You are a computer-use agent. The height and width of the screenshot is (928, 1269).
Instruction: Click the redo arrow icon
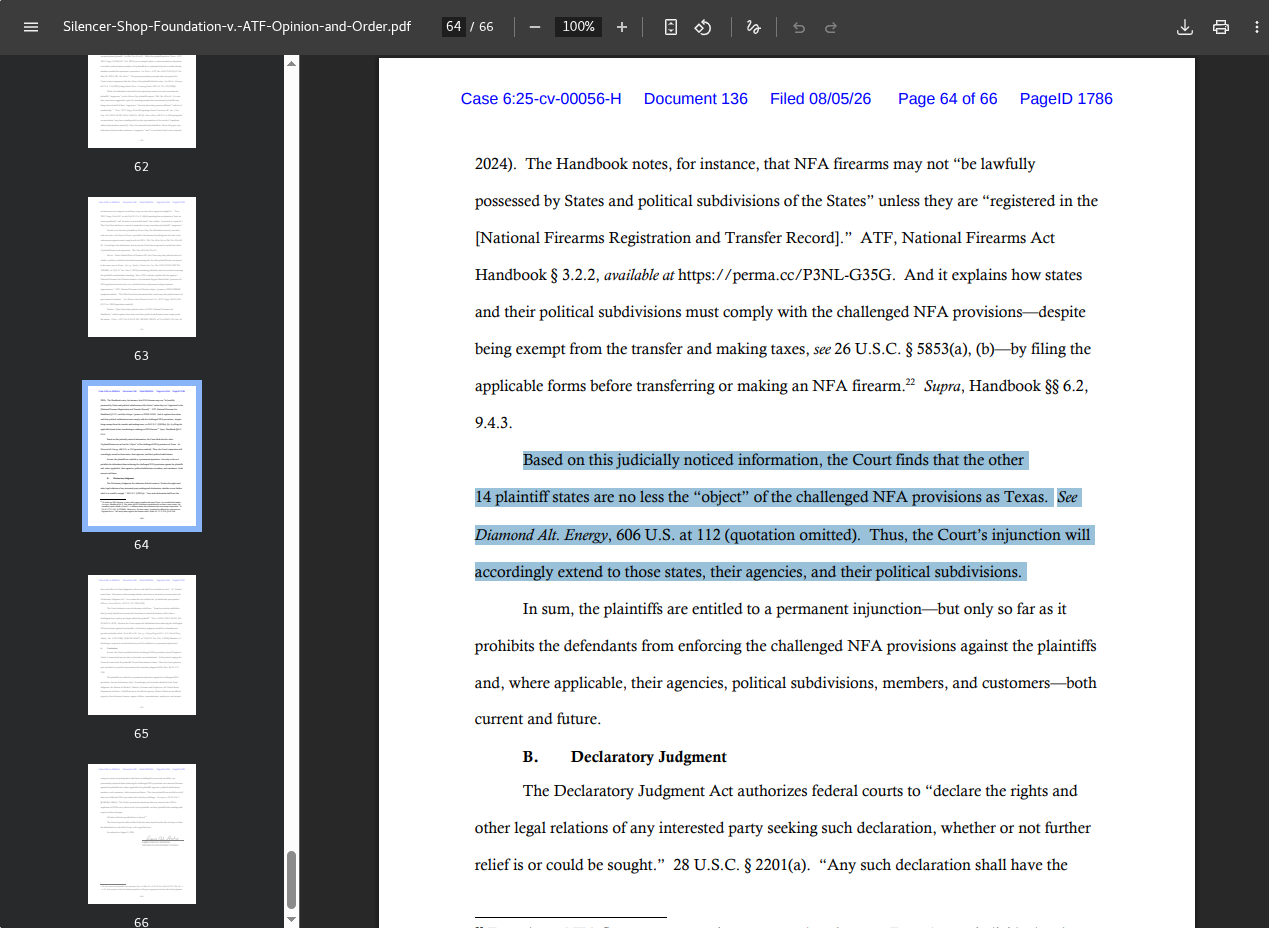coord(831,27)
